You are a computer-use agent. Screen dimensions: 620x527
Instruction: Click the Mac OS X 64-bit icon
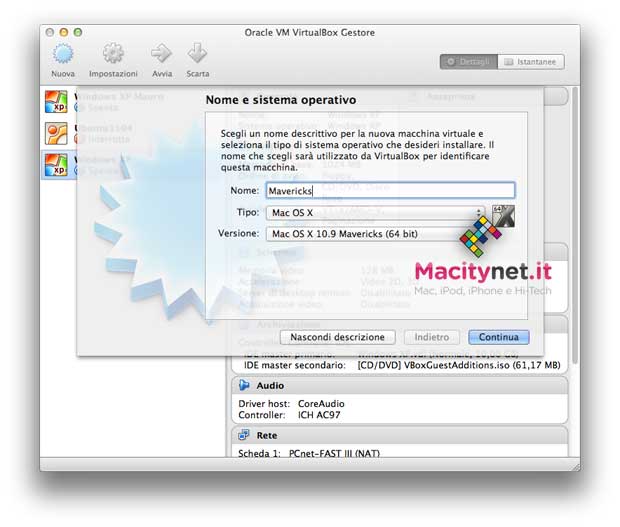pyautogui.click(x=503, y=216)
